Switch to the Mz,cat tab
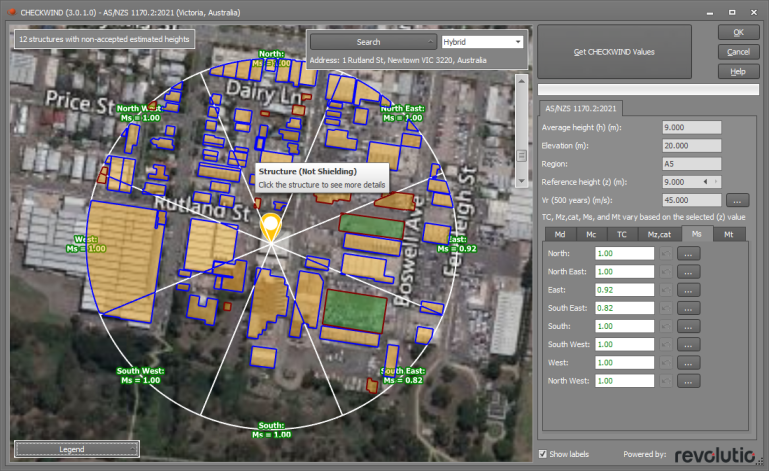Viewport: 769px width, 471px height. pyautogui.click(x=659, y=235)
